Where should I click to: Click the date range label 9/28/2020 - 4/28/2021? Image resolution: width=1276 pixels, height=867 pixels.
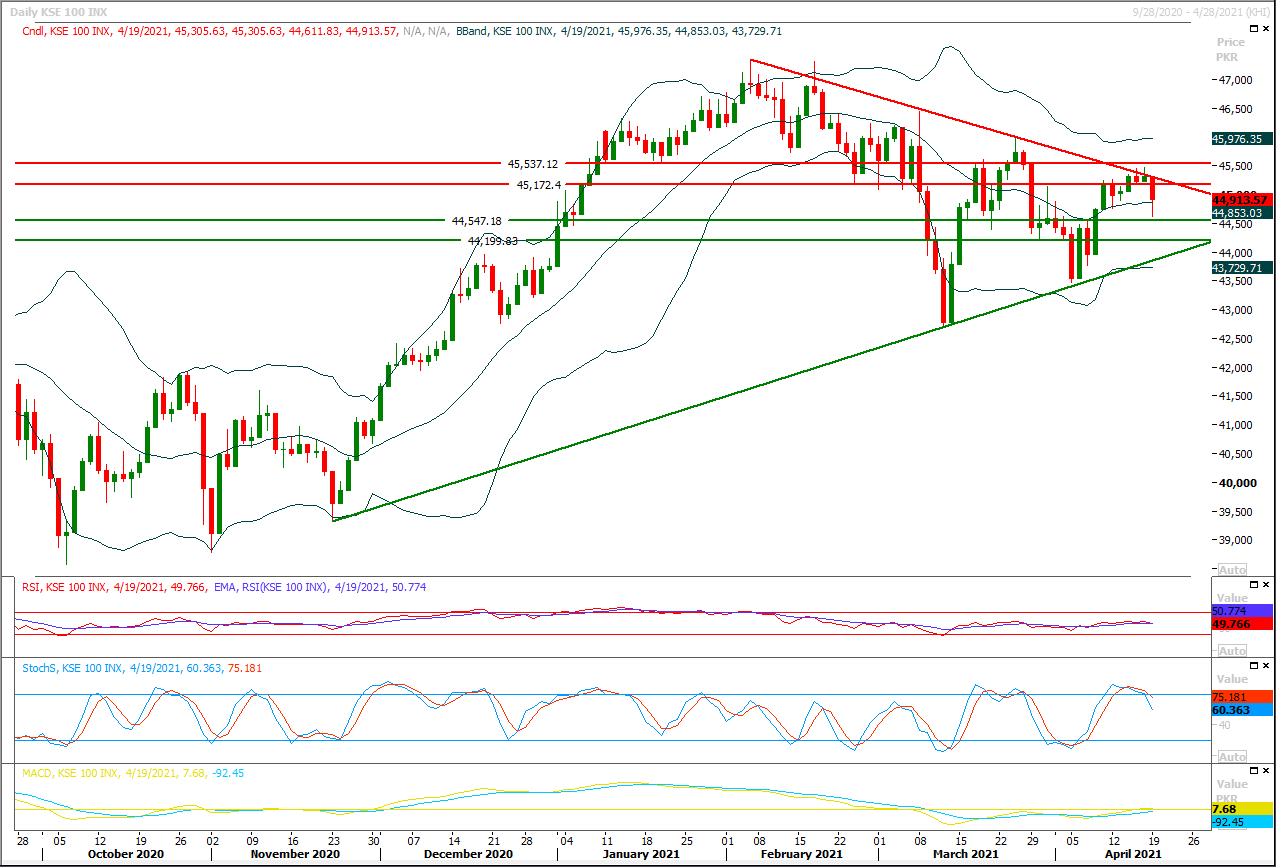(1203, 12)
